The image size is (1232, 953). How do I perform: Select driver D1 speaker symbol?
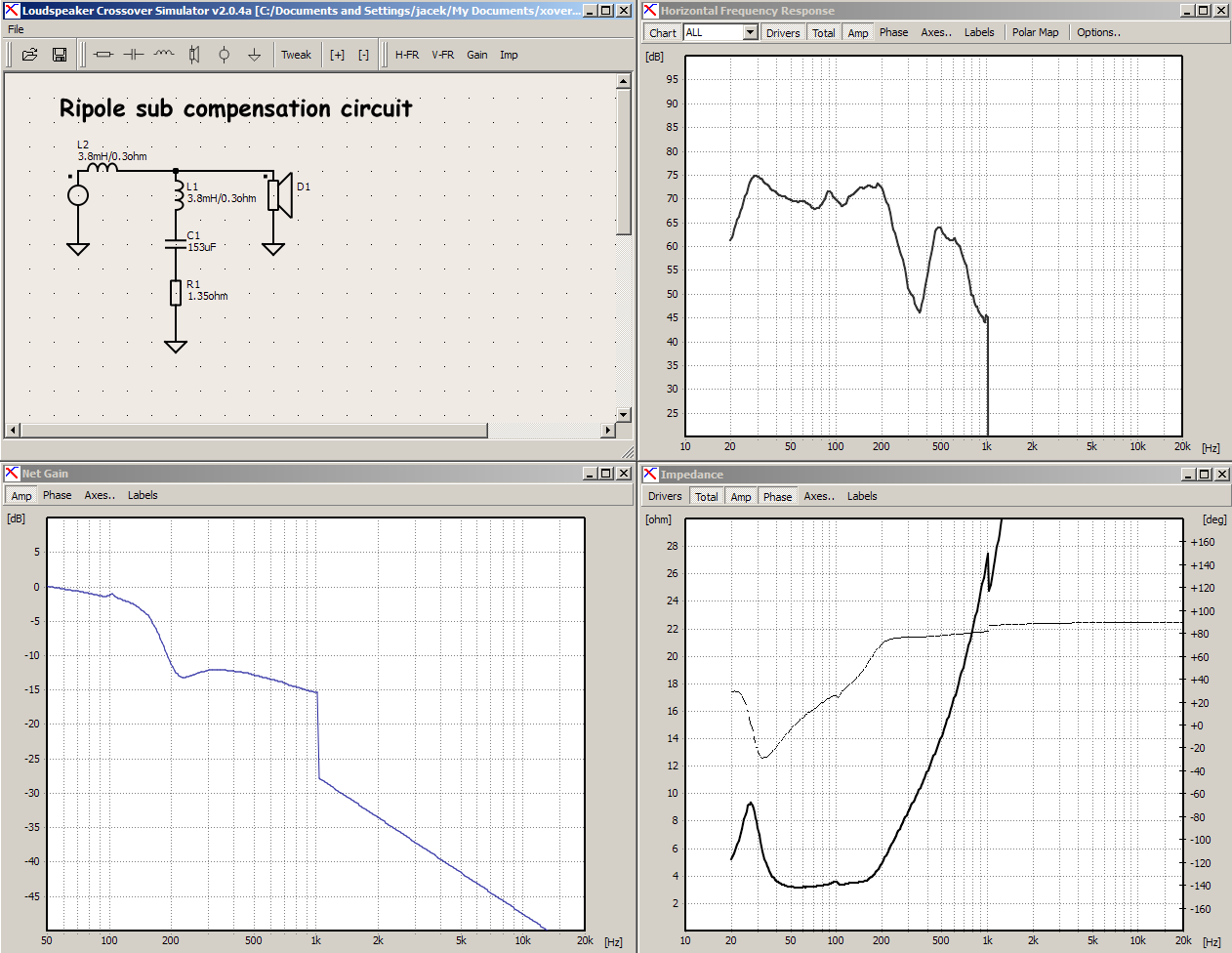pyautogui.click(x=280, y=194)
